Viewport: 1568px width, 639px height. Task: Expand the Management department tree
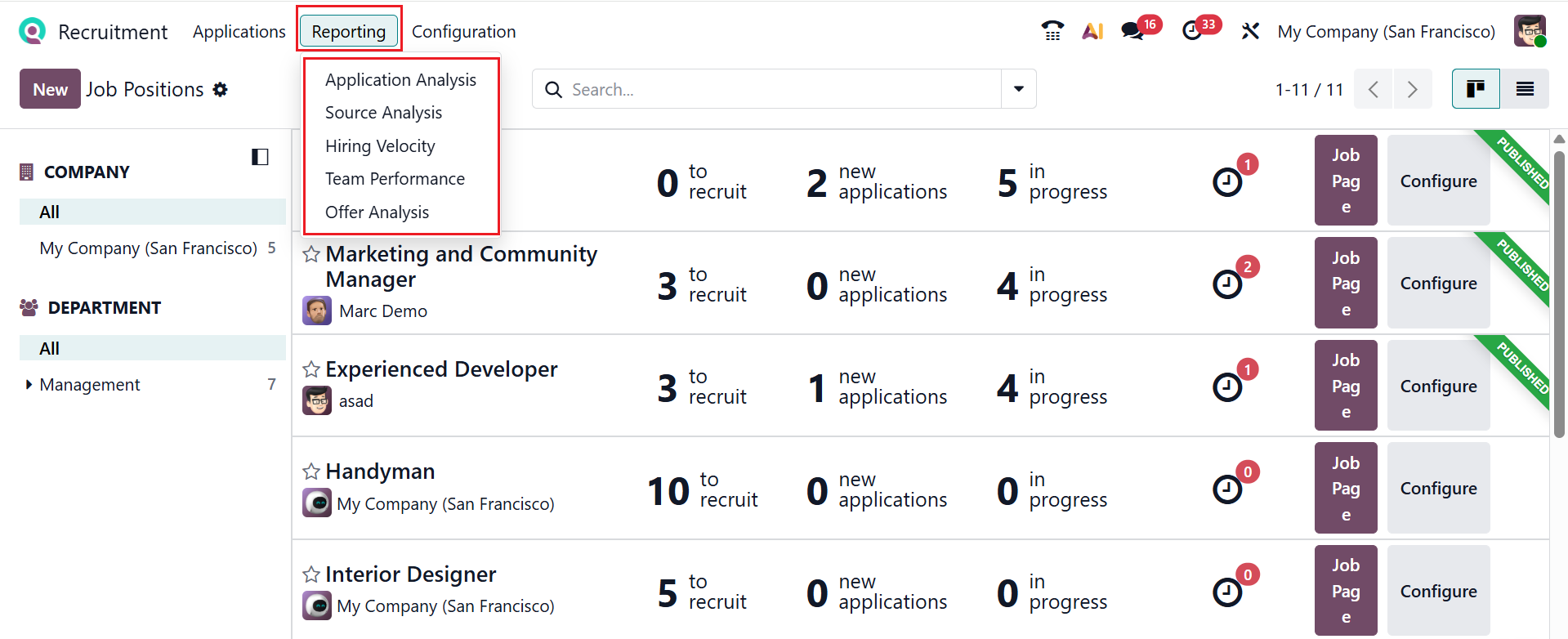[x=29, y=385]
